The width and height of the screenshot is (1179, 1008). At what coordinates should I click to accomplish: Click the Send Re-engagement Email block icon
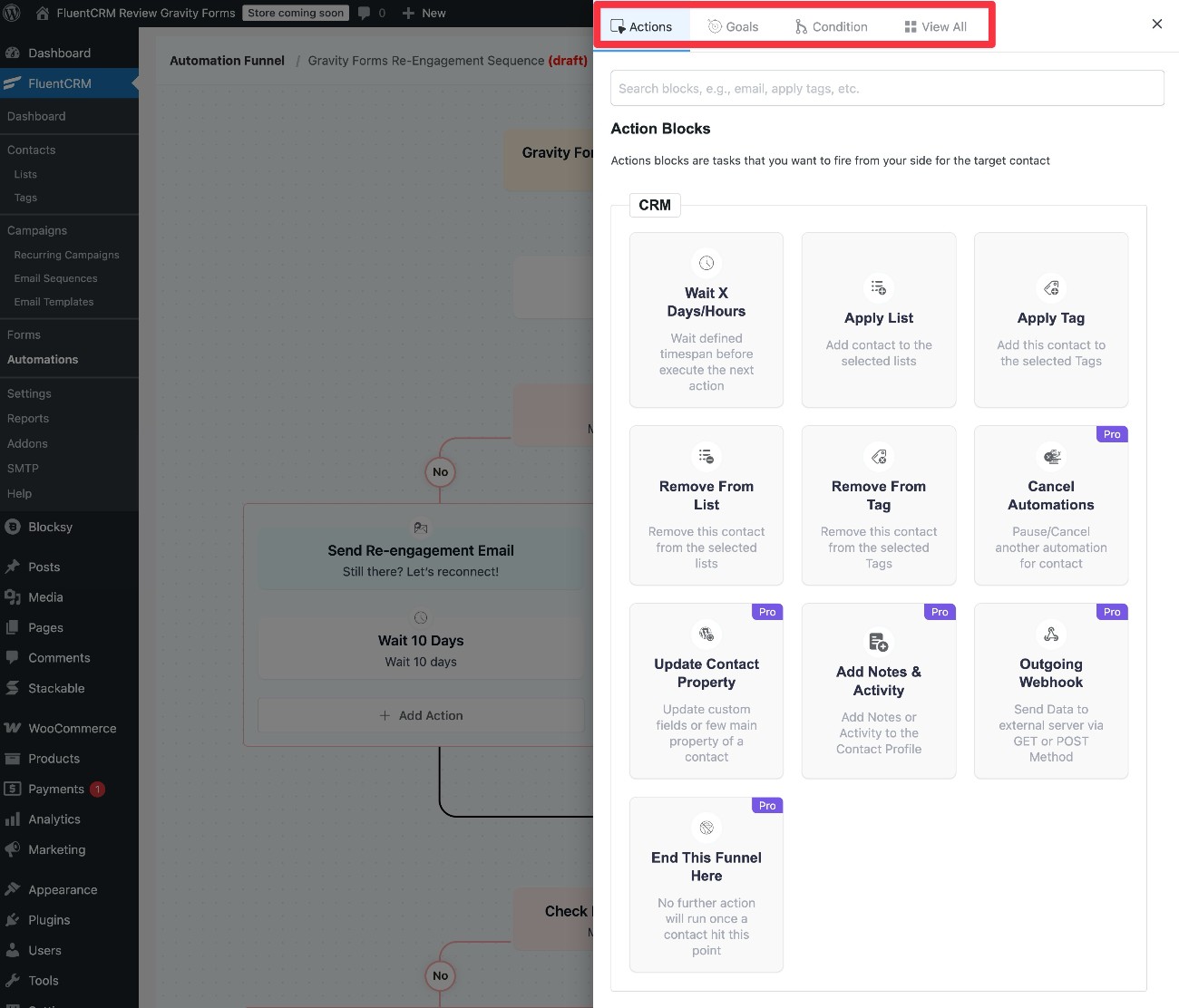pyautogui.click(x=421, y=528)
